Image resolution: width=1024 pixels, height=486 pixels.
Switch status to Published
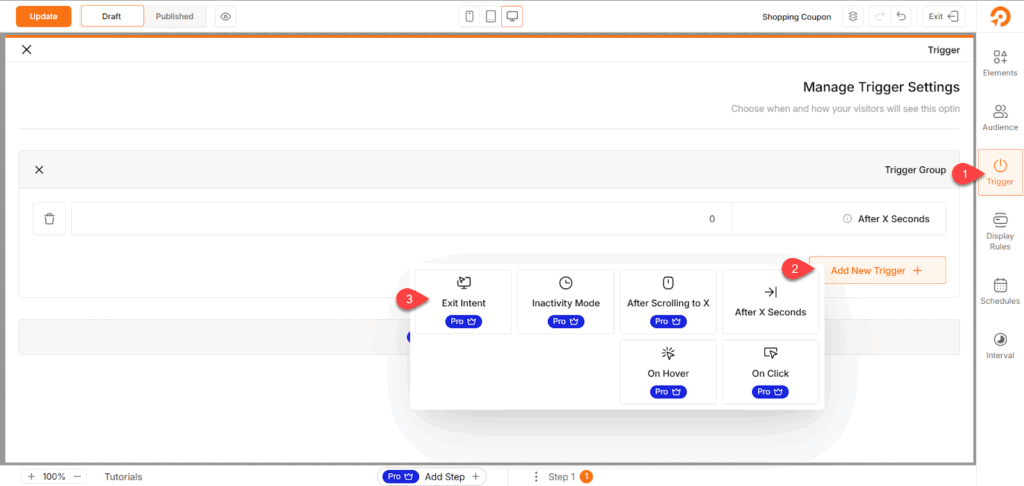(175, 17)
